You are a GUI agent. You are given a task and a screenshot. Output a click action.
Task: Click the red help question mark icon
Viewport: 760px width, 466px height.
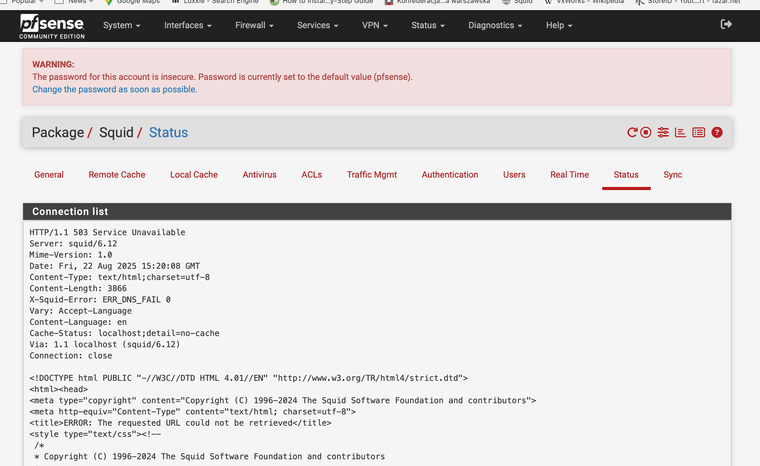coord(717,132)
